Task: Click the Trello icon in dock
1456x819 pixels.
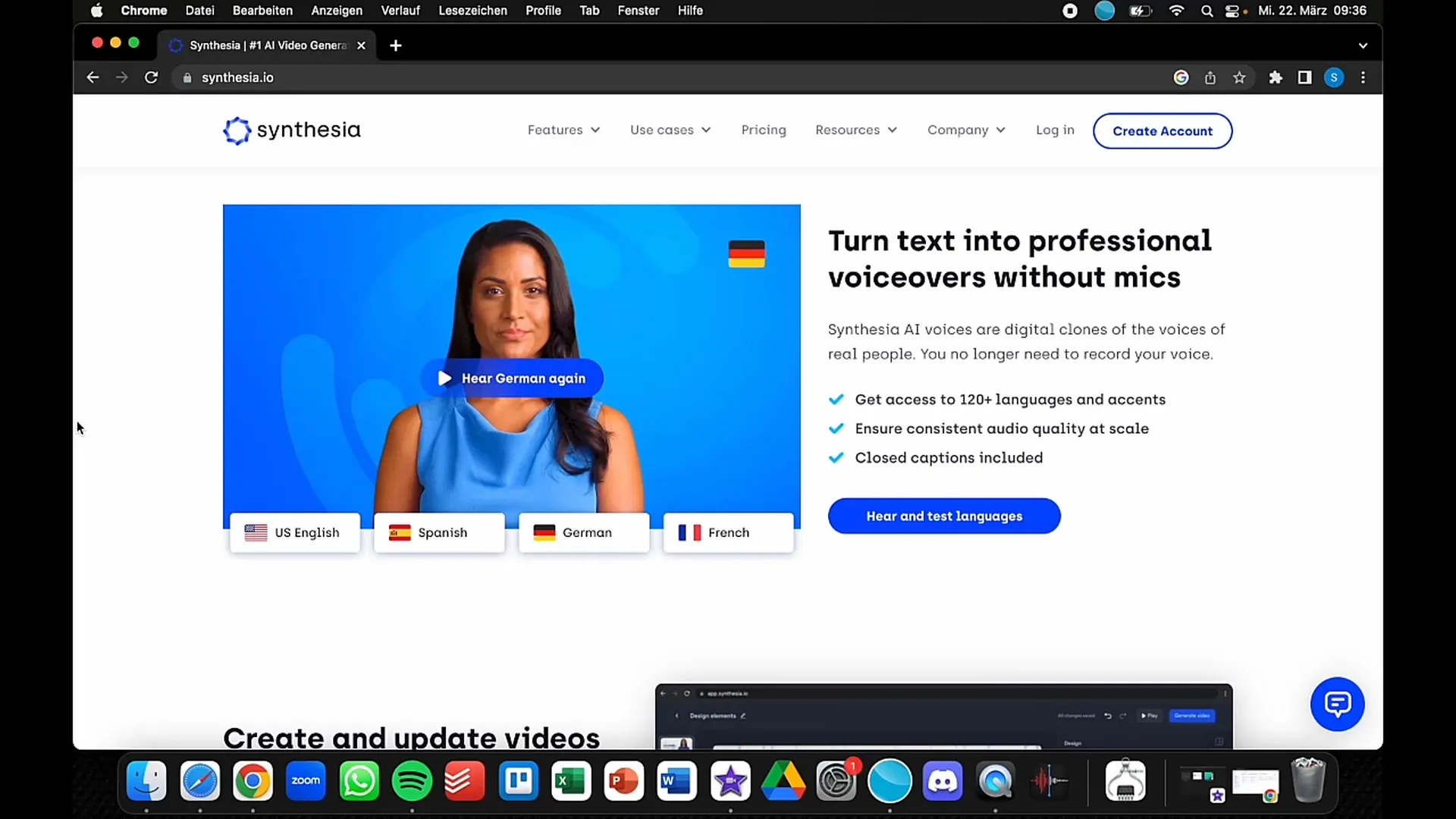Action: click(x=517, y=780)
